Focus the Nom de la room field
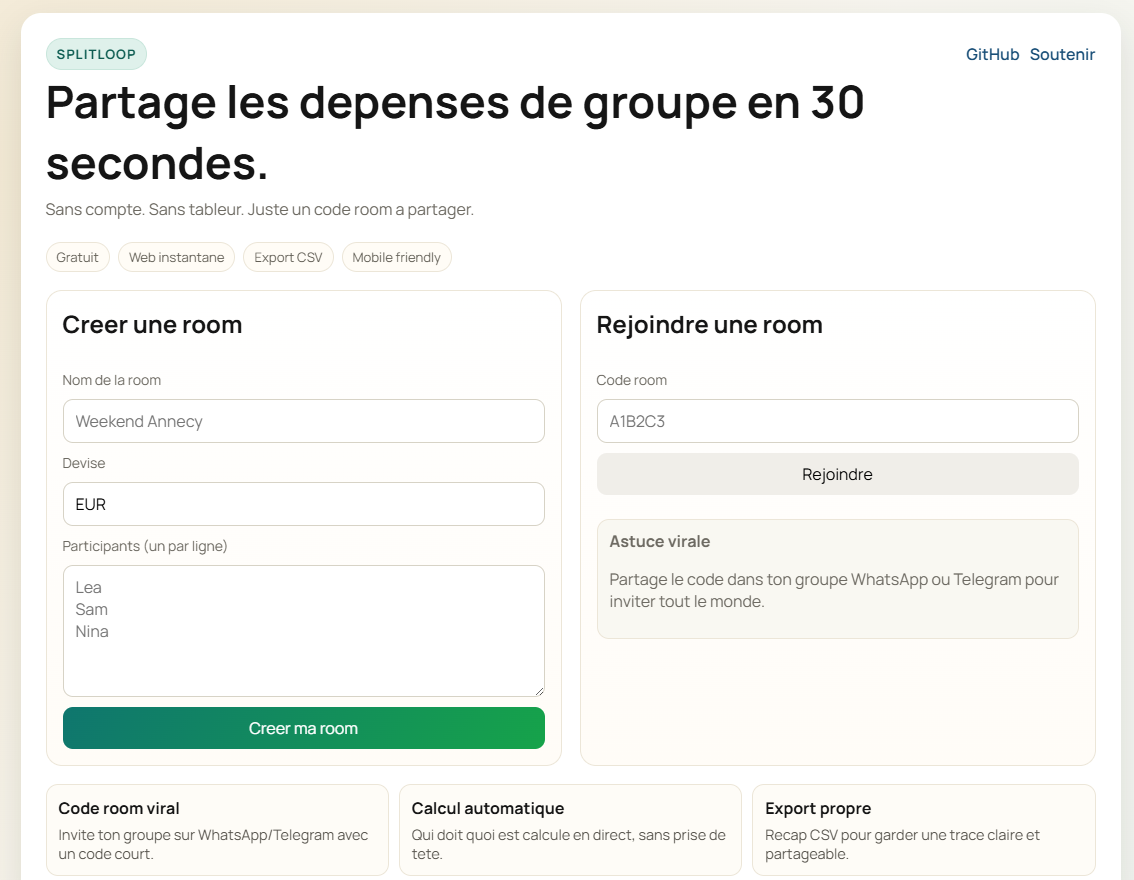The image size is (1134, 880). 303,421
